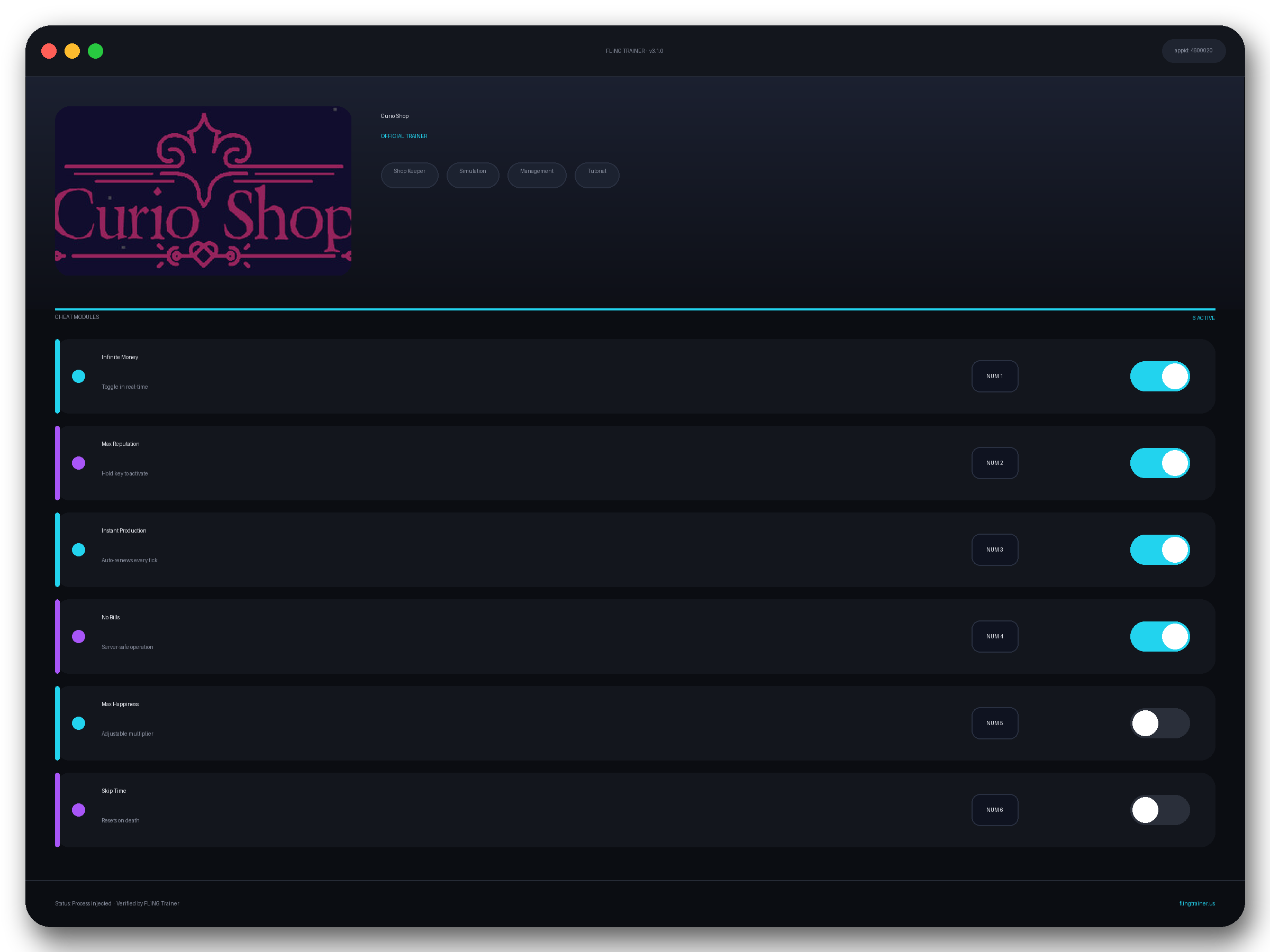
Task: Choose the Simulation tag
Action: click(473, 175)
